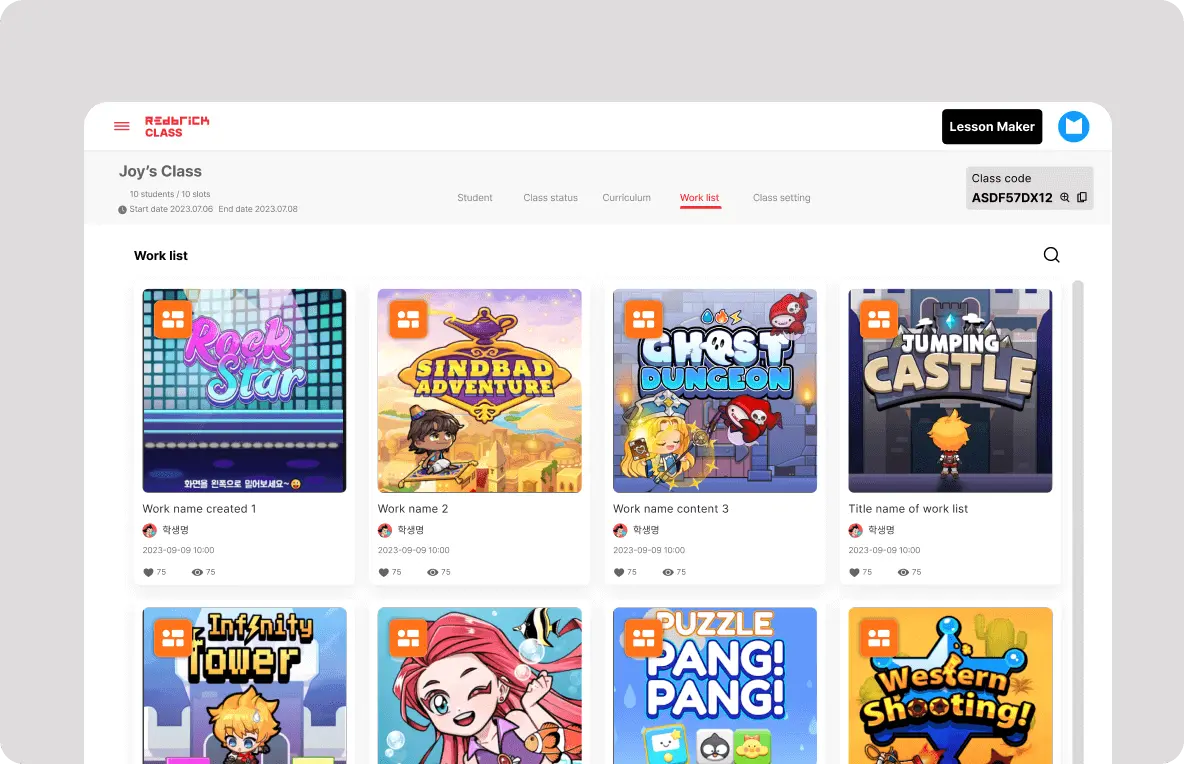Zoom the class code with magnifier icon
1186x764 pixels.
pyautogui.click(x=1065, y=197)
